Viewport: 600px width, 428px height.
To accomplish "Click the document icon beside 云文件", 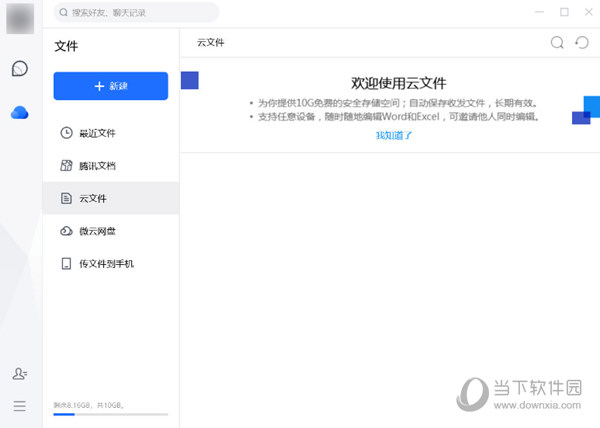I will pyautogui.click(x=66, y=198).
